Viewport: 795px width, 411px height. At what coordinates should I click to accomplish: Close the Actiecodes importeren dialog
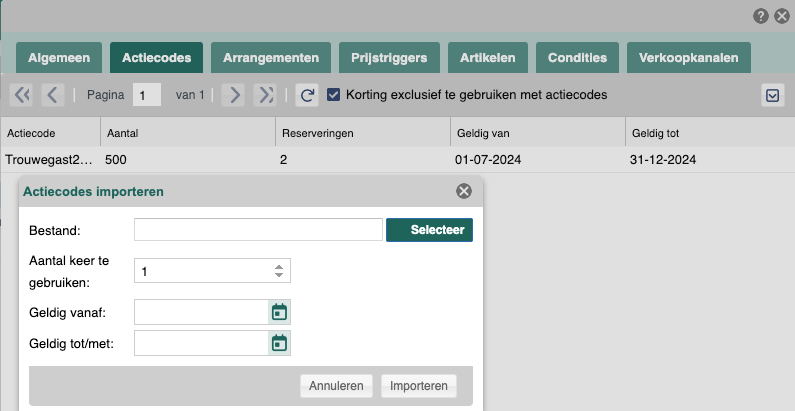click(x=463, y=191)
